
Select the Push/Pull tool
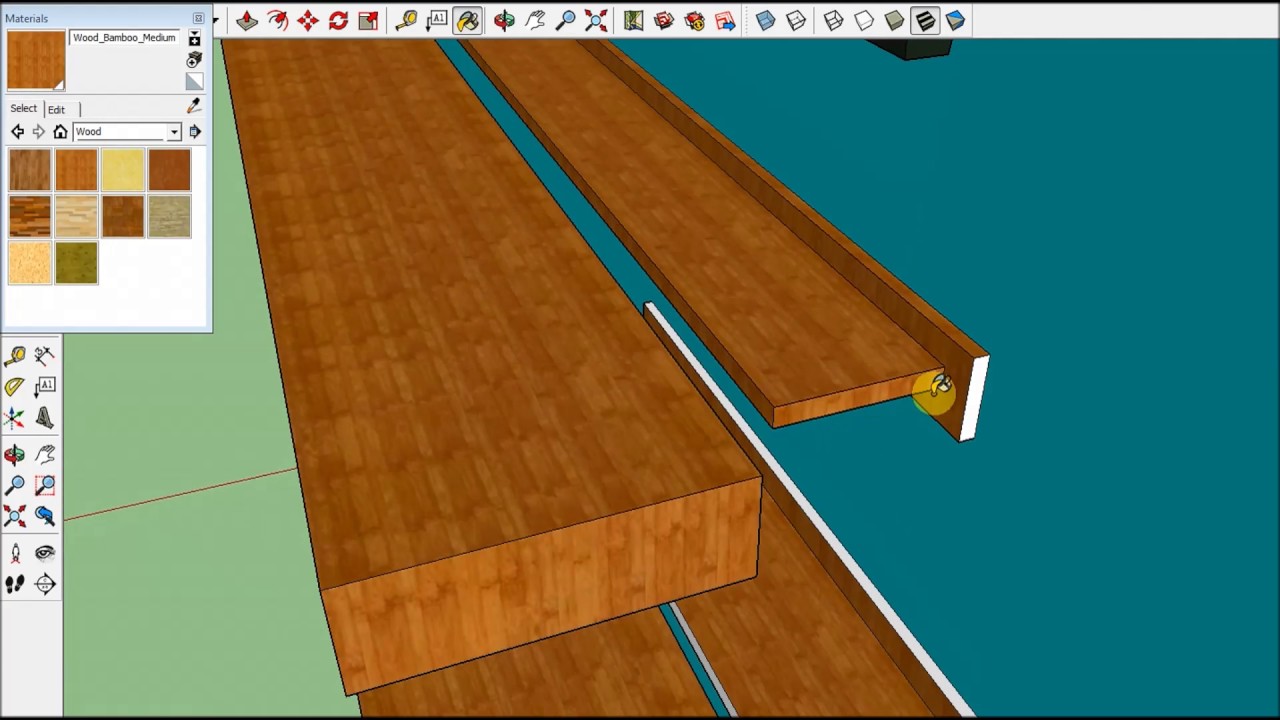click(x=247, y=20)
